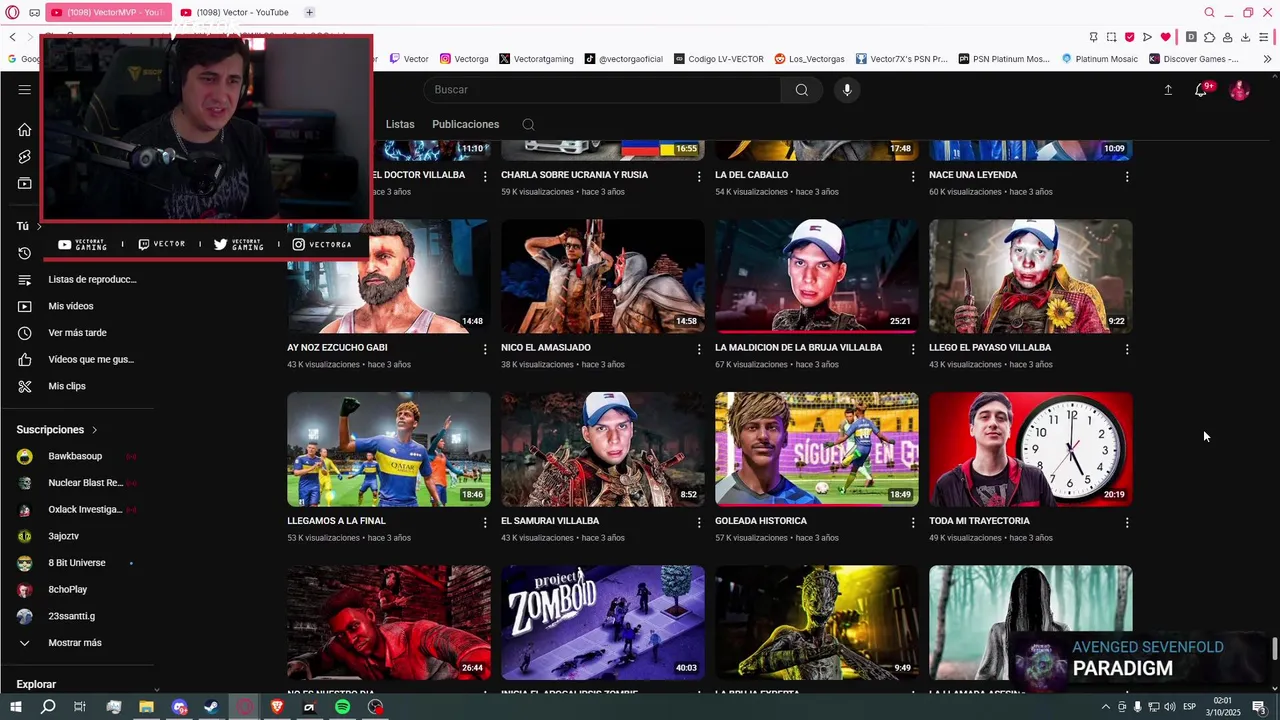Image resolution: width=1280 pixels, height=720 pixels.
Task: Open the Shorts sidebar icon
Action: tap(24, 157)
